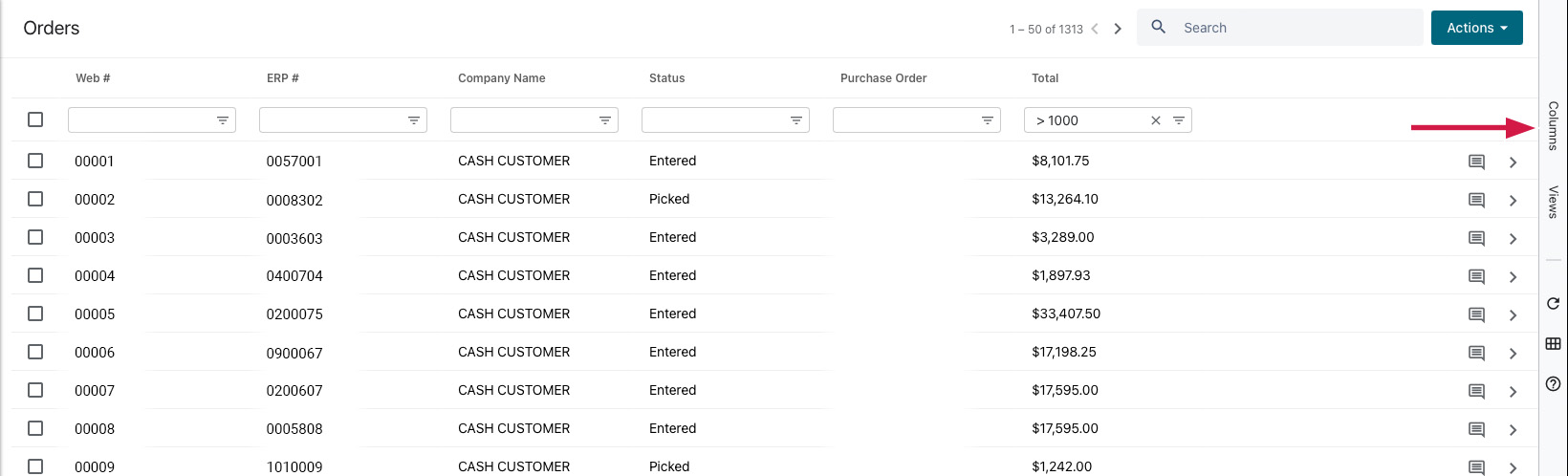
Task: Sort by Total column header
Action: [1045, 78]
